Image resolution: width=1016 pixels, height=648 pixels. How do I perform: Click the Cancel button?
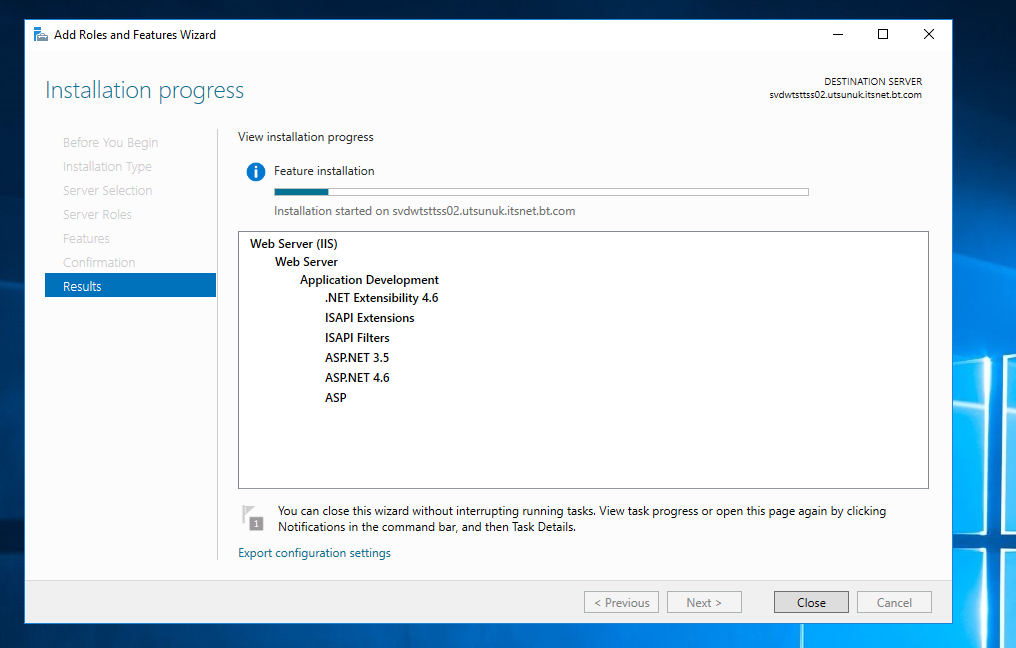click(894, 603)
